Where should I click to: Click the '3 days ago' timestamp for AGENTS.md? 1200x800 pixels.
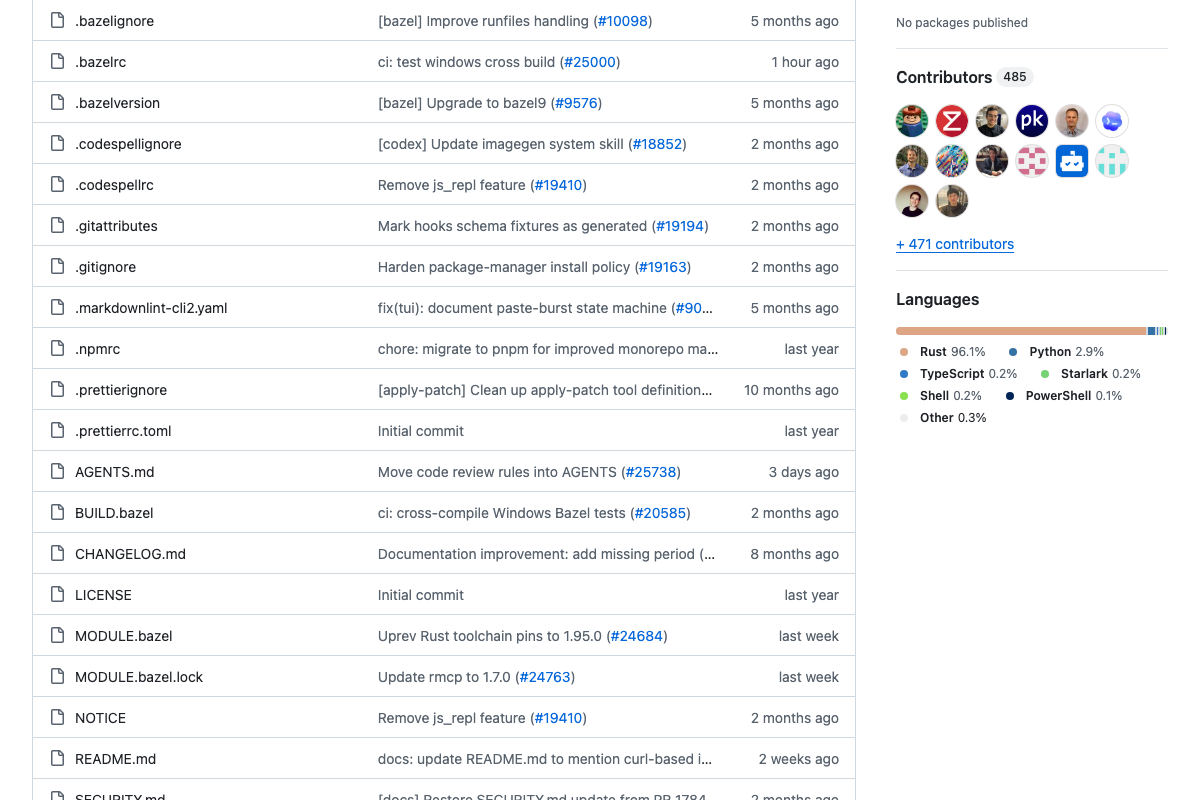pos(804,472)
